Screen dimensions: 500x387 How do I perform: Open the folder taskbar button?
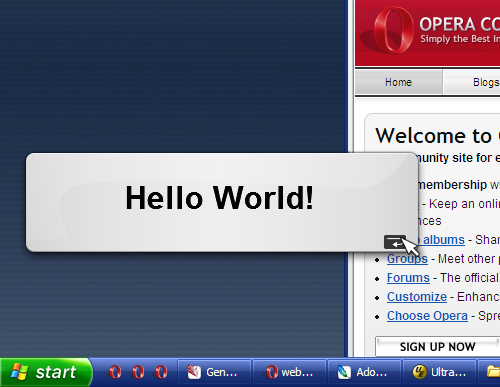click(489, 372)
